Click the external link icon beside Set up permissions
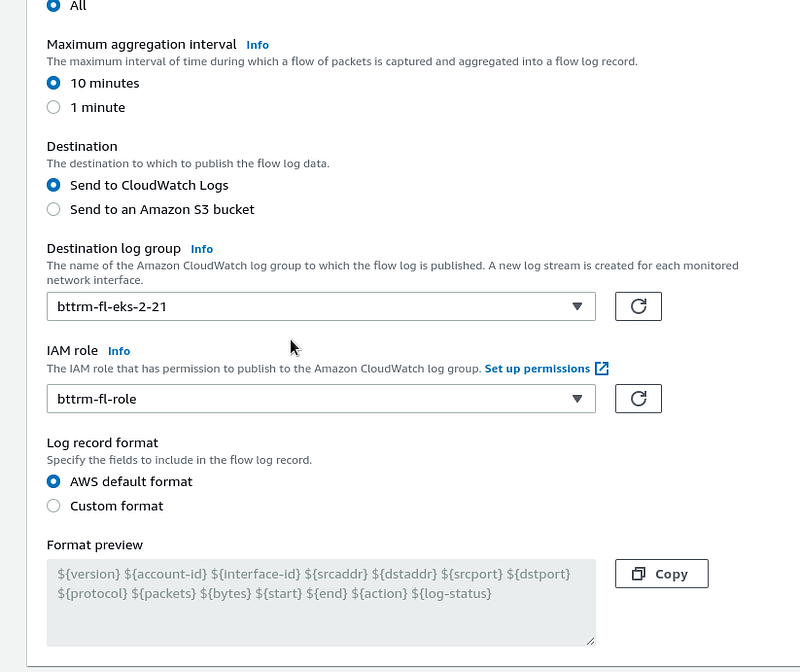 point(602,368)
